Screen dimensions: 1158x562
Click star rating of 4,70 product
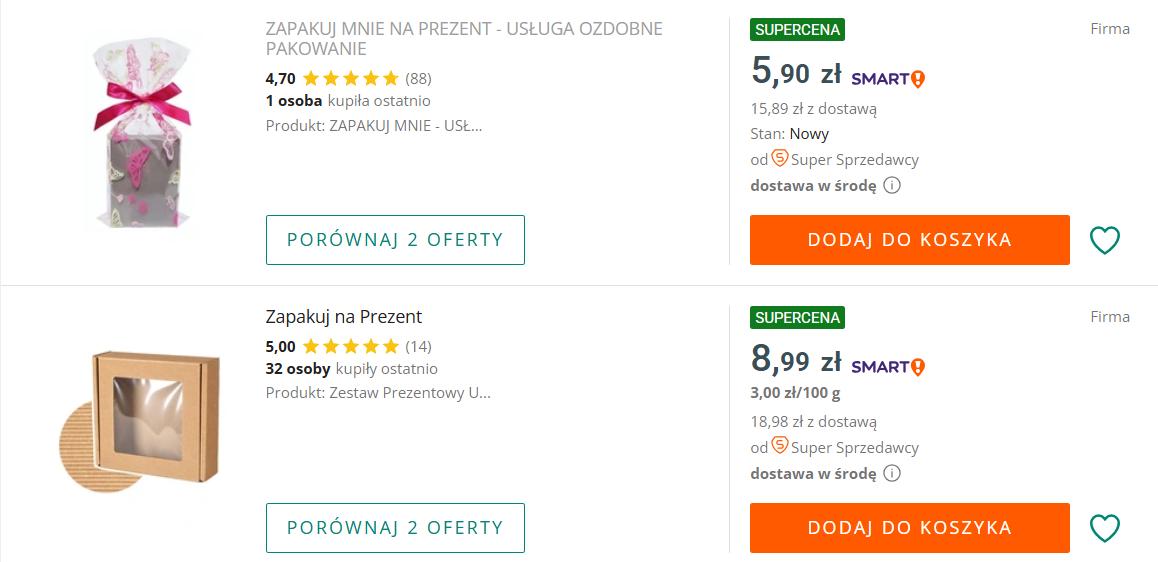click(x=350, y=78)
